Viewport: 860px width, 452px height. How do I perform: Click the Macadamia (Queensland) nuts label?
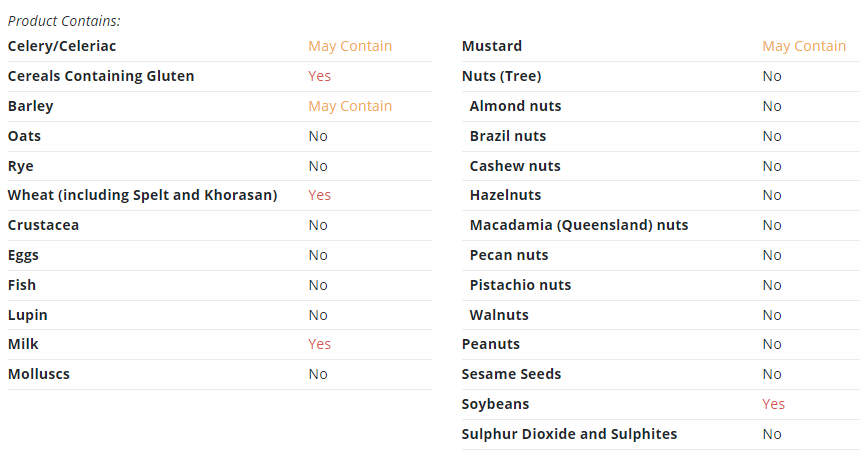click(579, 225)
